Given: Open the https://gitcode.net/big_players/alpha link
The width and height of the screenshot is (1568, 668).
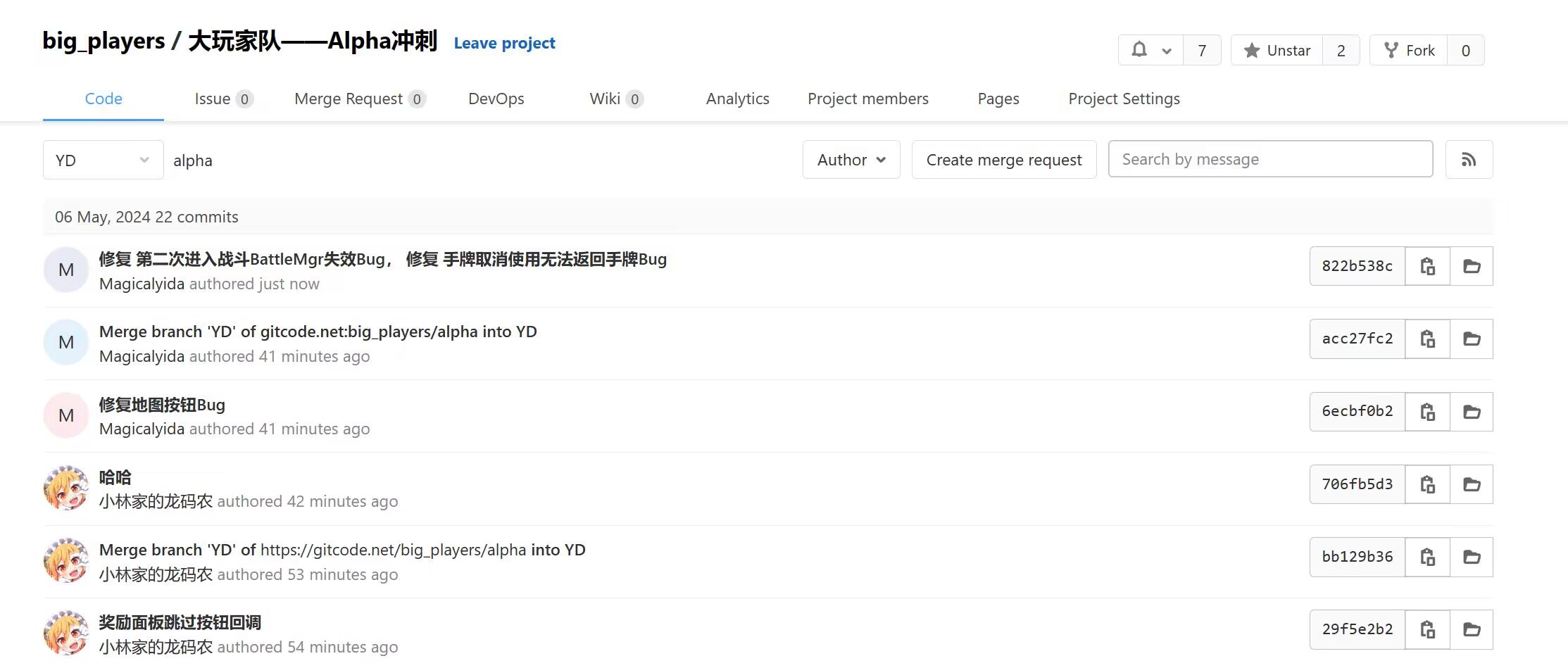Looking at the screenshot, I should pos(394,550).
